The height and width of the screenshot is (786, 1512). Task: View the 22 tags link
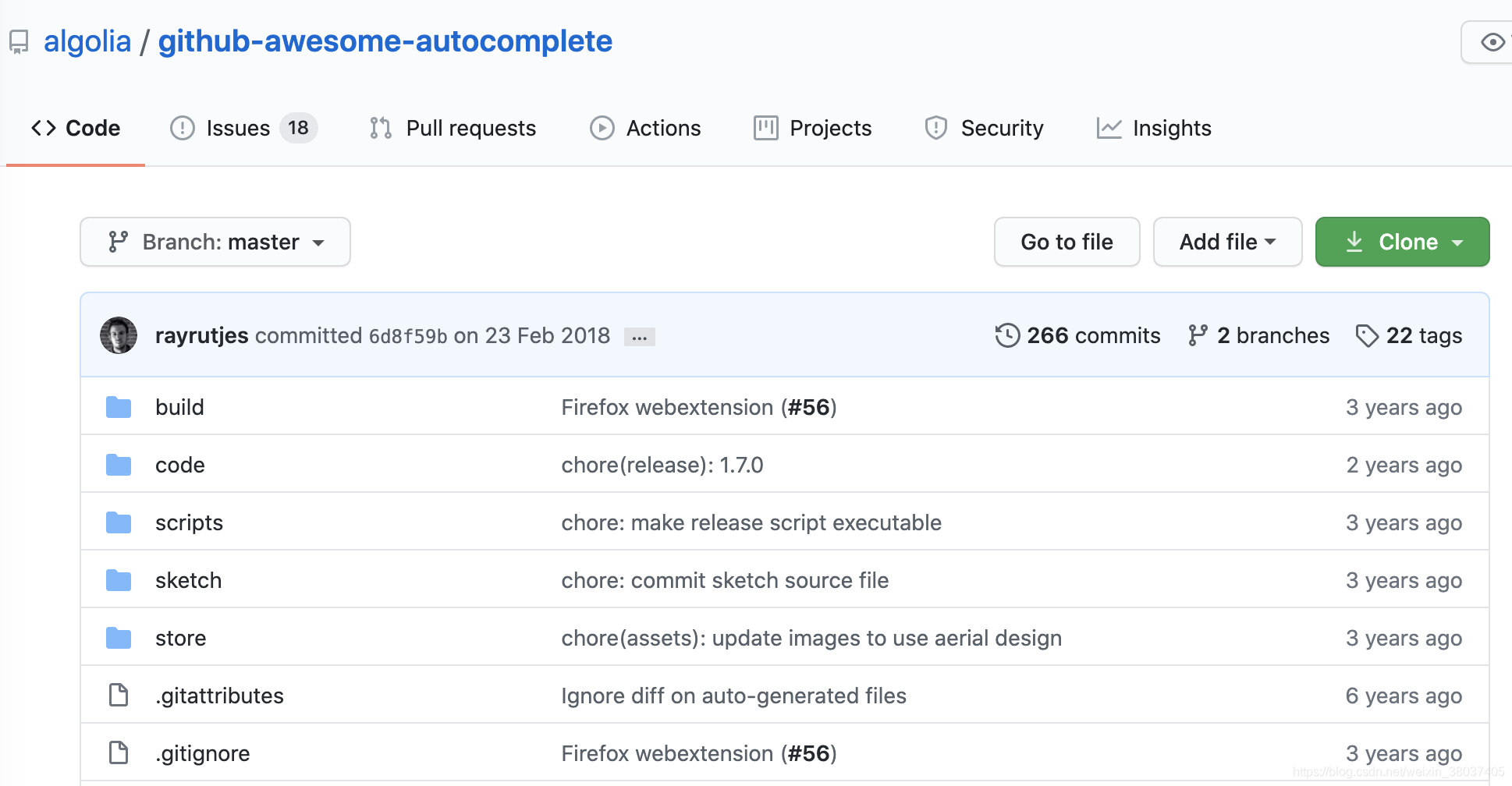tap(1409, 335)
